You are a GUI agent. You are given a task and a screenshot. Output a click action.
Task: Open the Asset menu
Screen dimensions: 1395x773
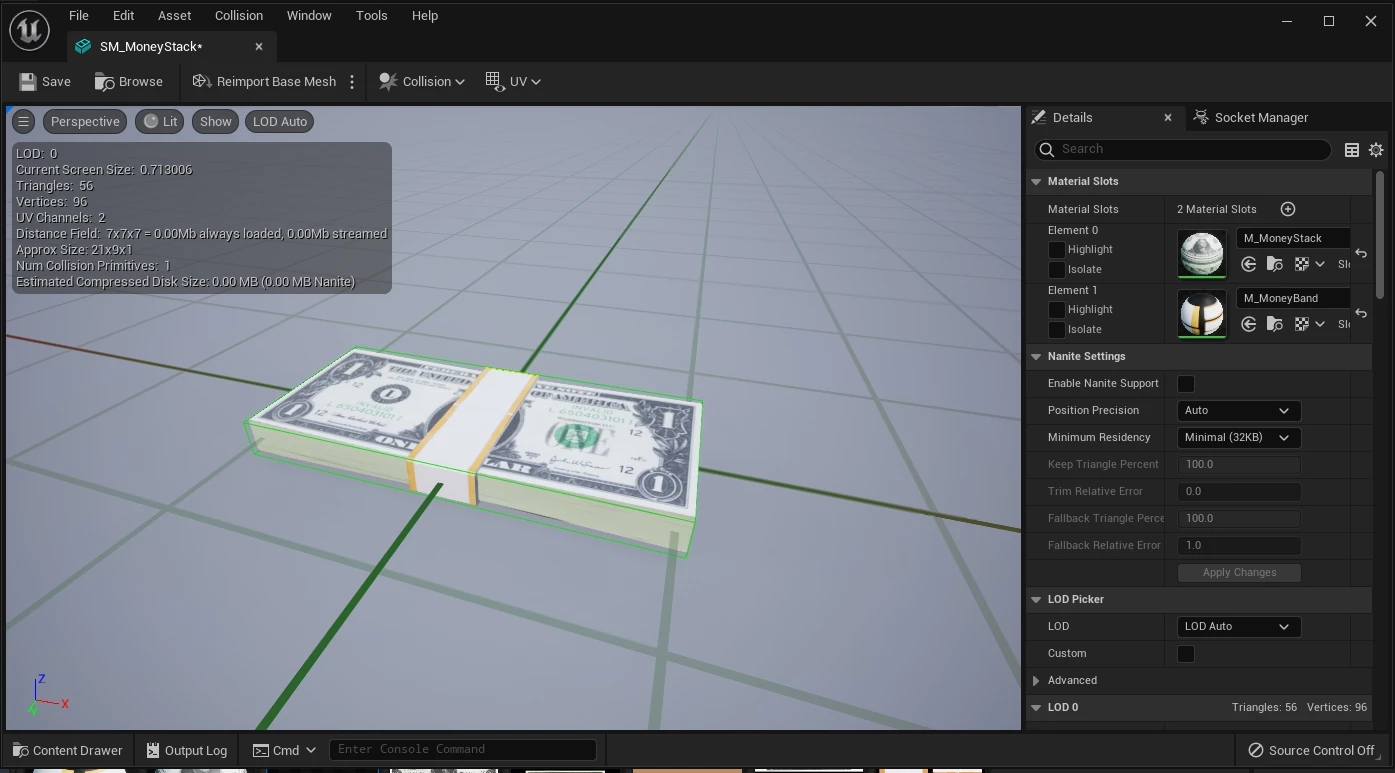click(x=174, y=16)
